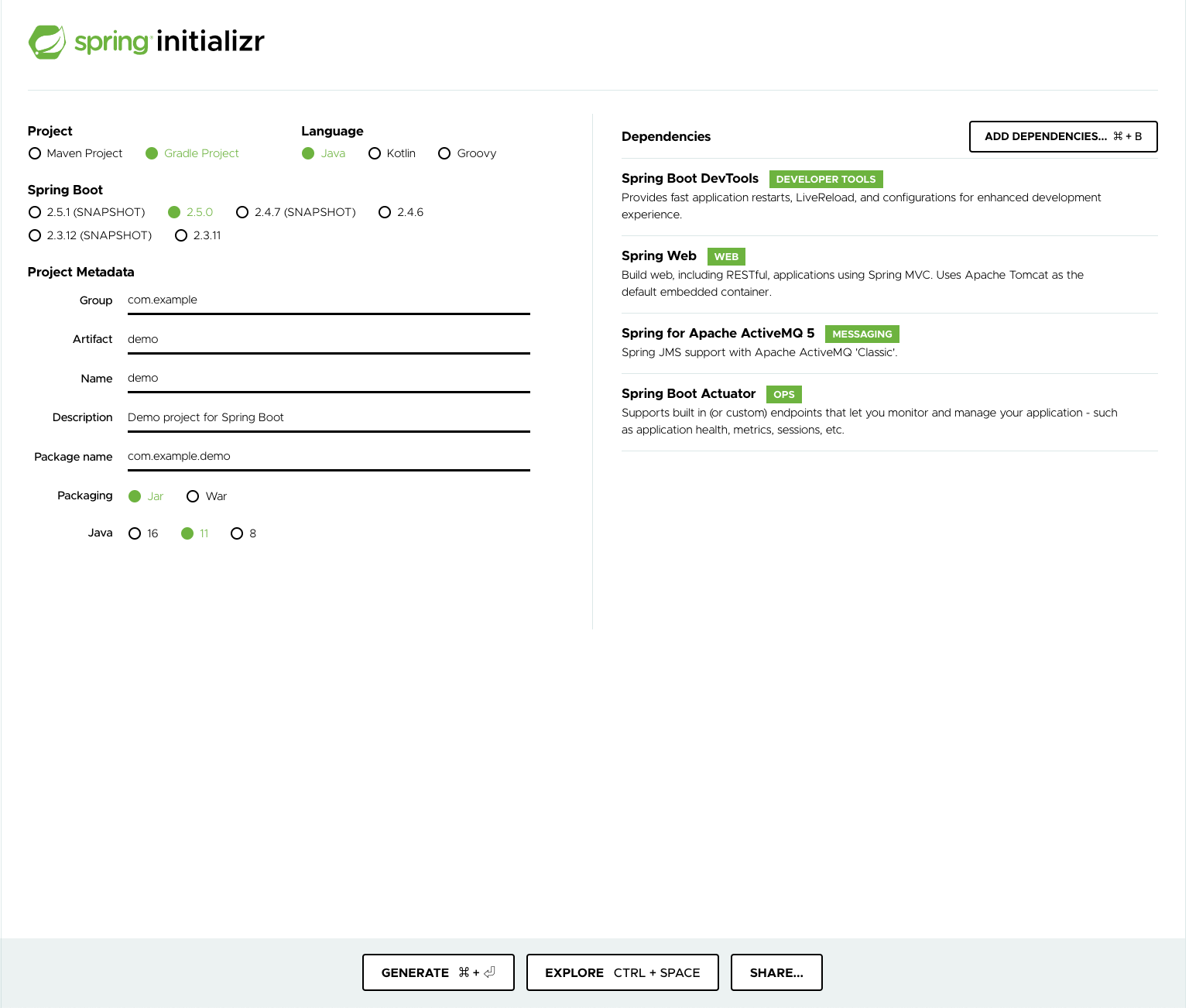Select Spring Boot version 2.3.11
The height and width of the screenshot is (1008, 1189).
(x=198, y=235)
